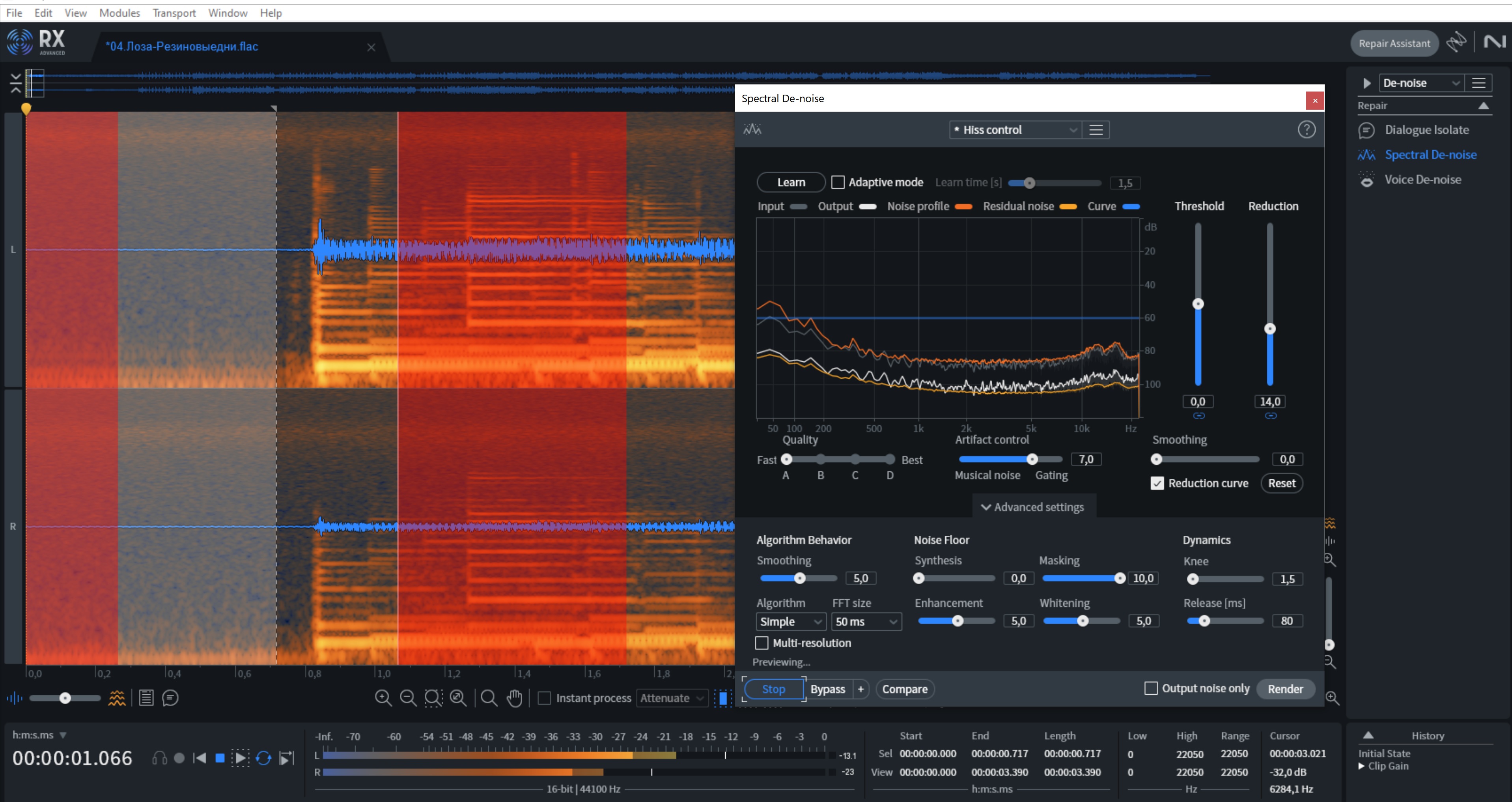The width and height of the screenshot is (1512, 802).
Task: Collapse the Advanced settings section
Action: coord(1033,507)
